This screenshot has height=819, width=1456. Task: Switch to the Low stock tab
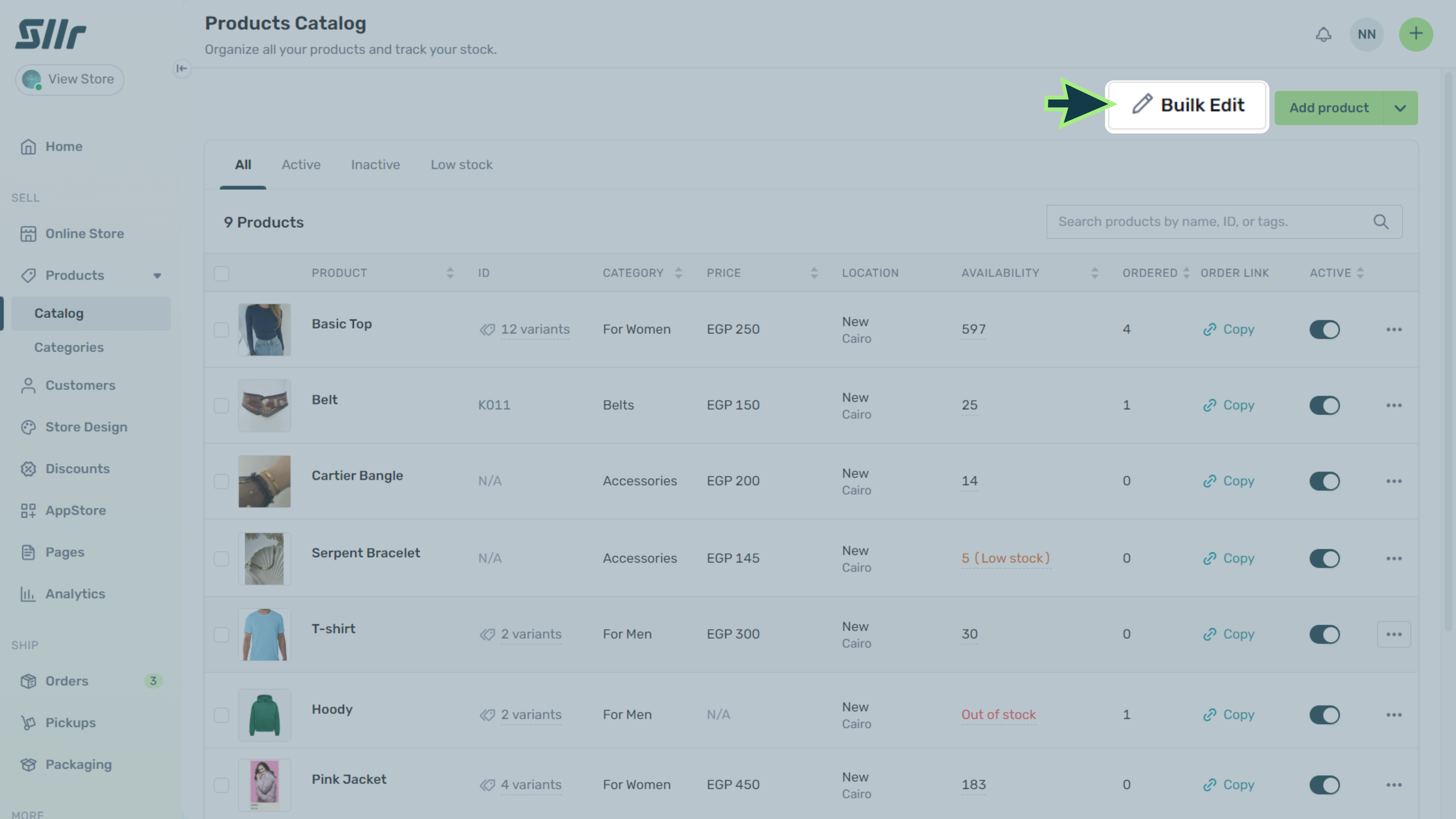461,164
